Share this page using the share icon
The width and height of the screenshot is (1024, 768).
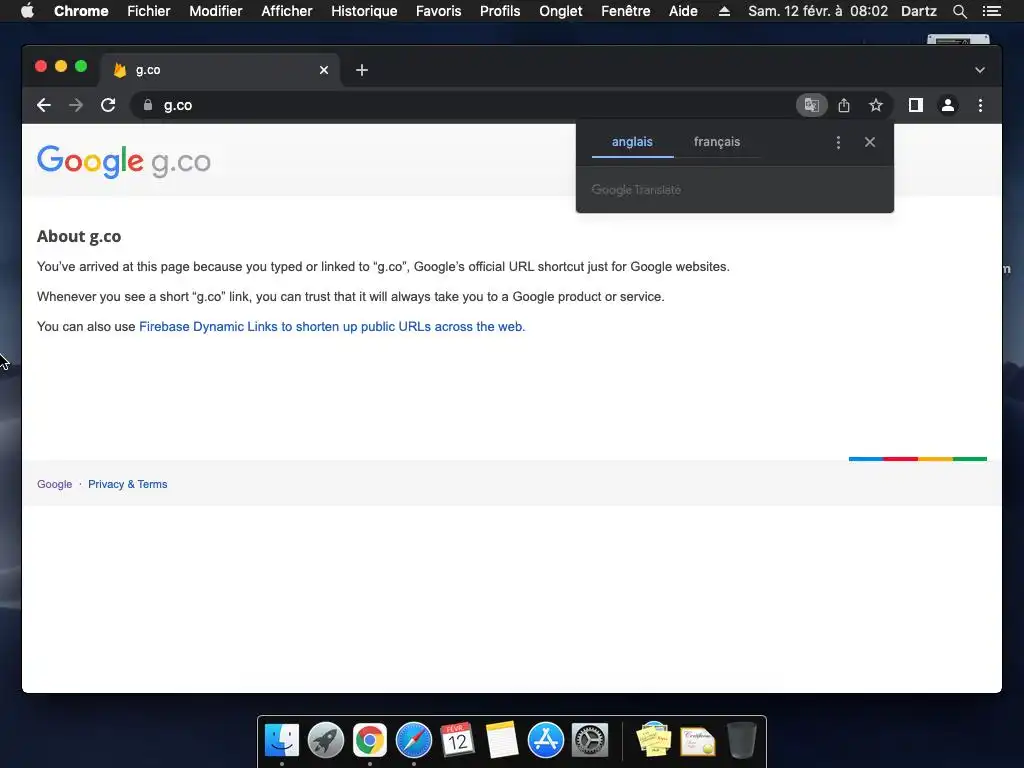[x=844, y=105]
